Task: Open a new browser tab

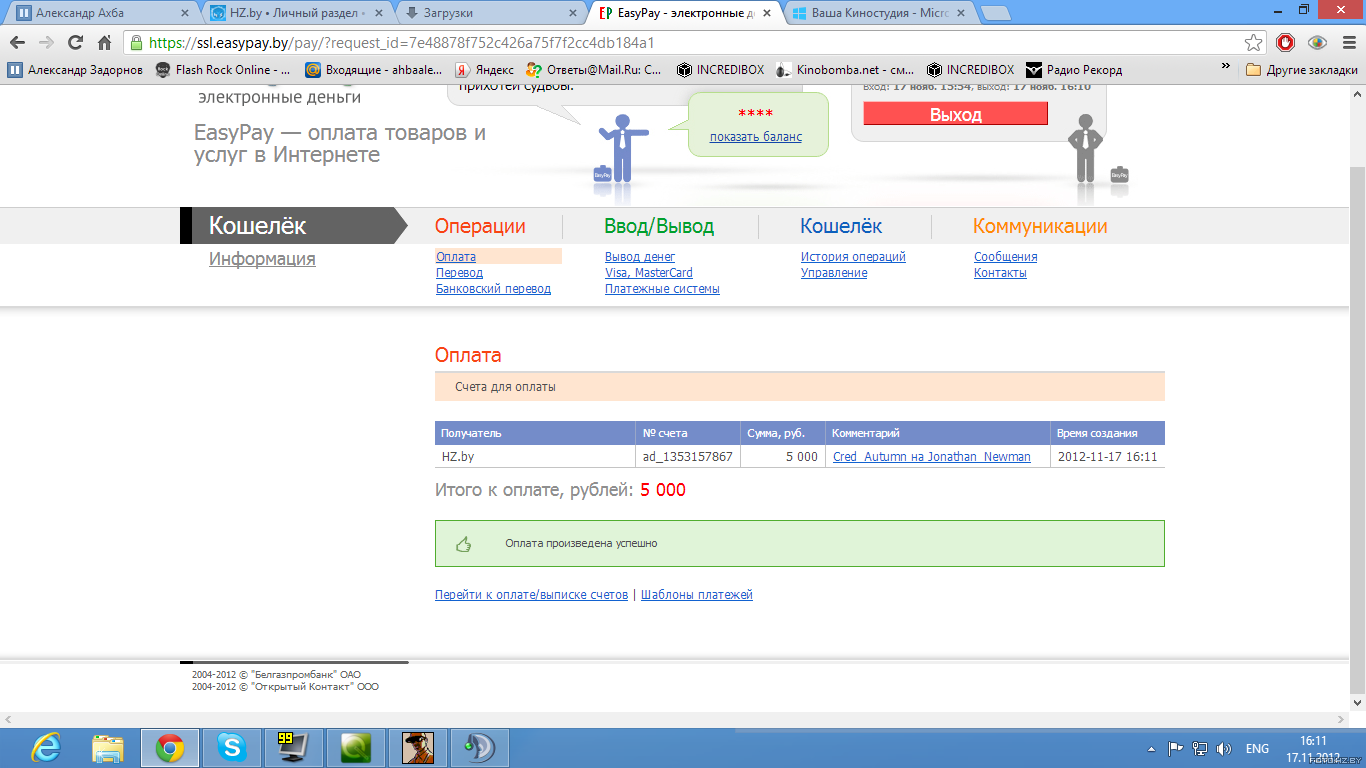Action: [995, 13]
